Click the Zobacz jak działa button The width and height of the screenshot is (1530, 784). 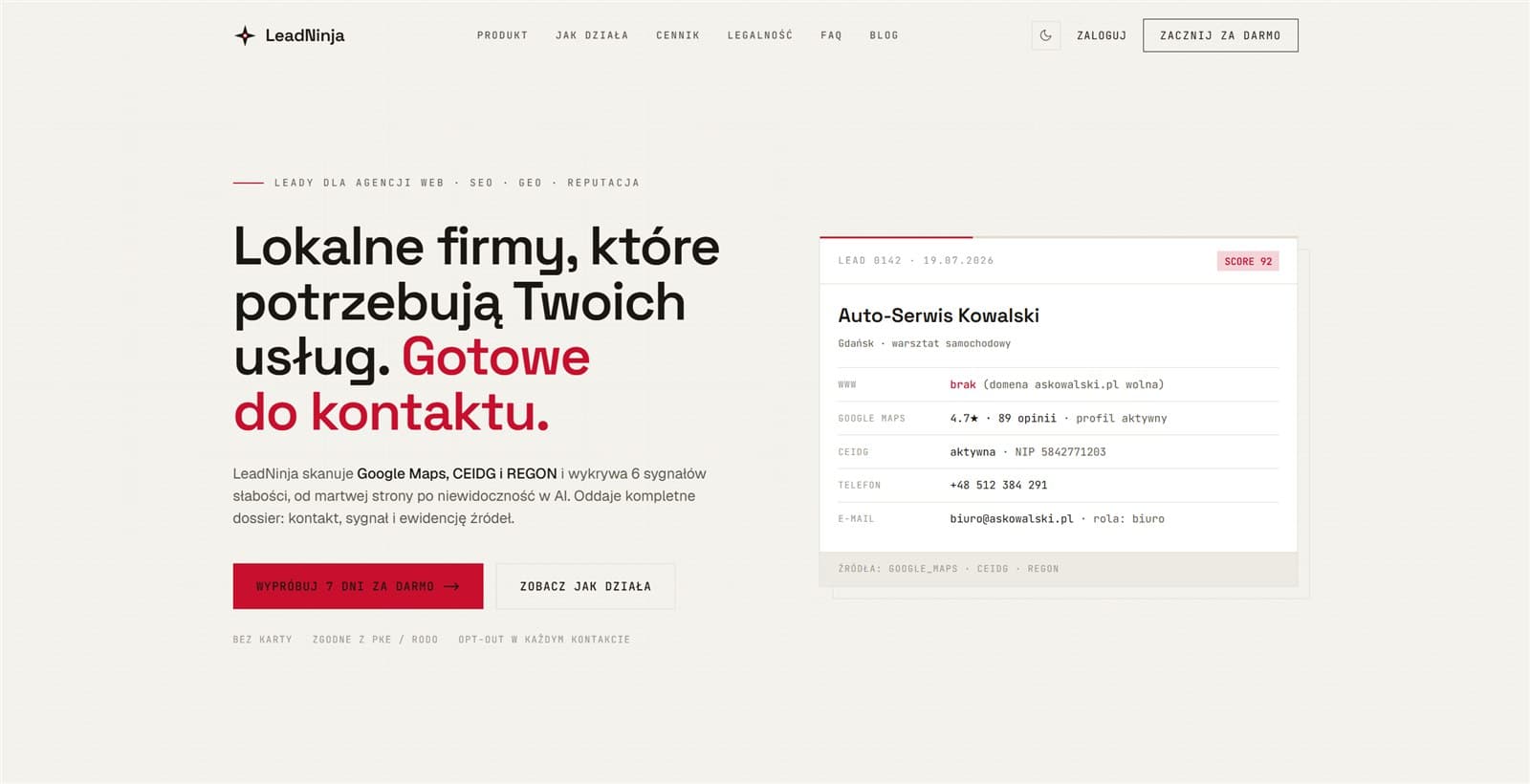tap(585, 586)
